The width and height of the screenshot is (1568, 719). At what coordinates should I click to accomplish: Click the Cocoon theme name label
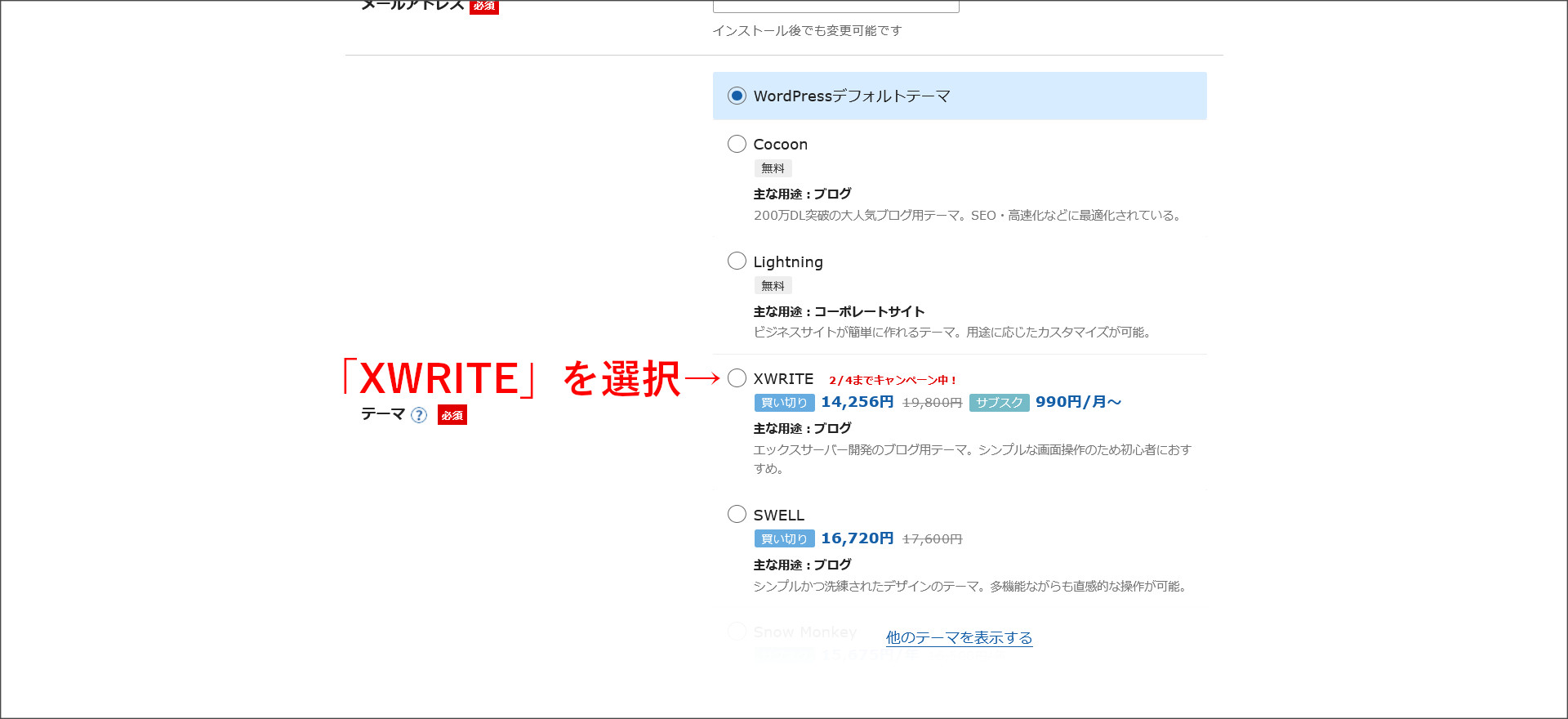point(780,145)
